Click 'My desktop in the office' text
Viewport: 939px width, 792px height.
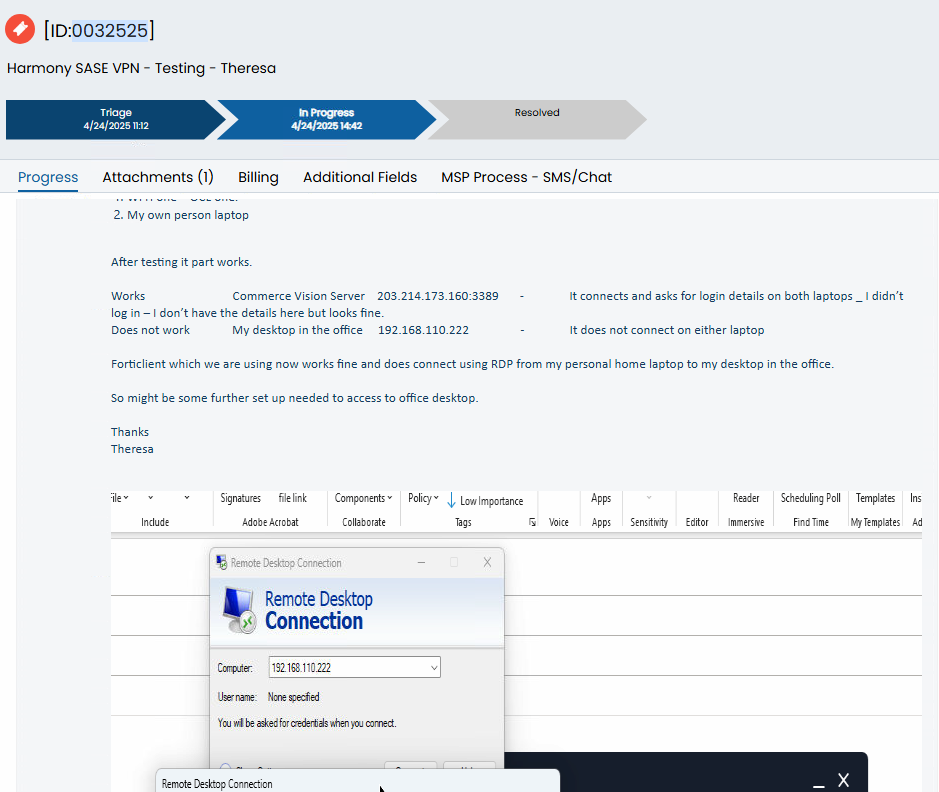pyautogui.click(x=297, y=330)
